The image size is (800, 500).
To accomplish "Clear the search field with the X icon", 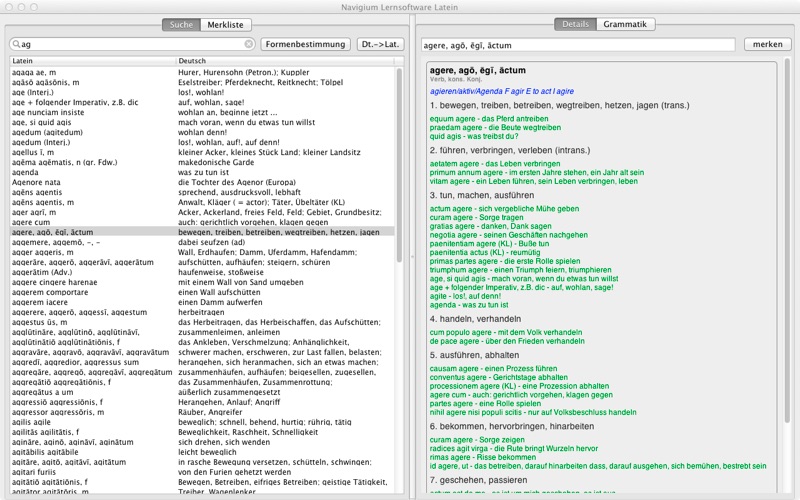I will point(248,44).
